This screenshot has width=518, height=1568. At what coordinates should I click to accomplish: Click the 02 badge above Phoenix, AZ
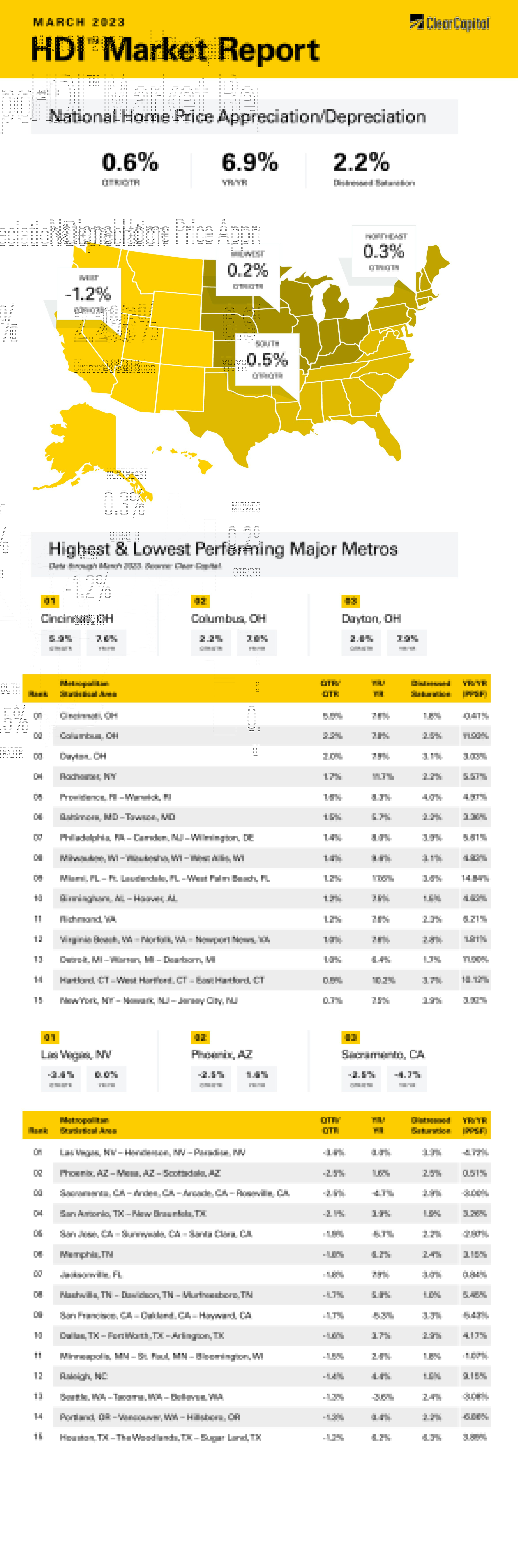200,1037
